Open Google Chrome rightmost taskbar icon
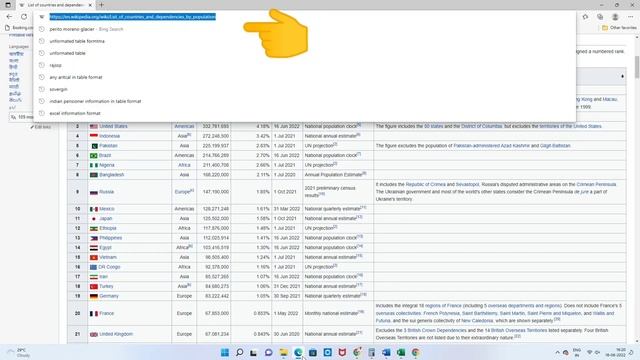Viewport: 640px width, 360px height. [416, 352]
